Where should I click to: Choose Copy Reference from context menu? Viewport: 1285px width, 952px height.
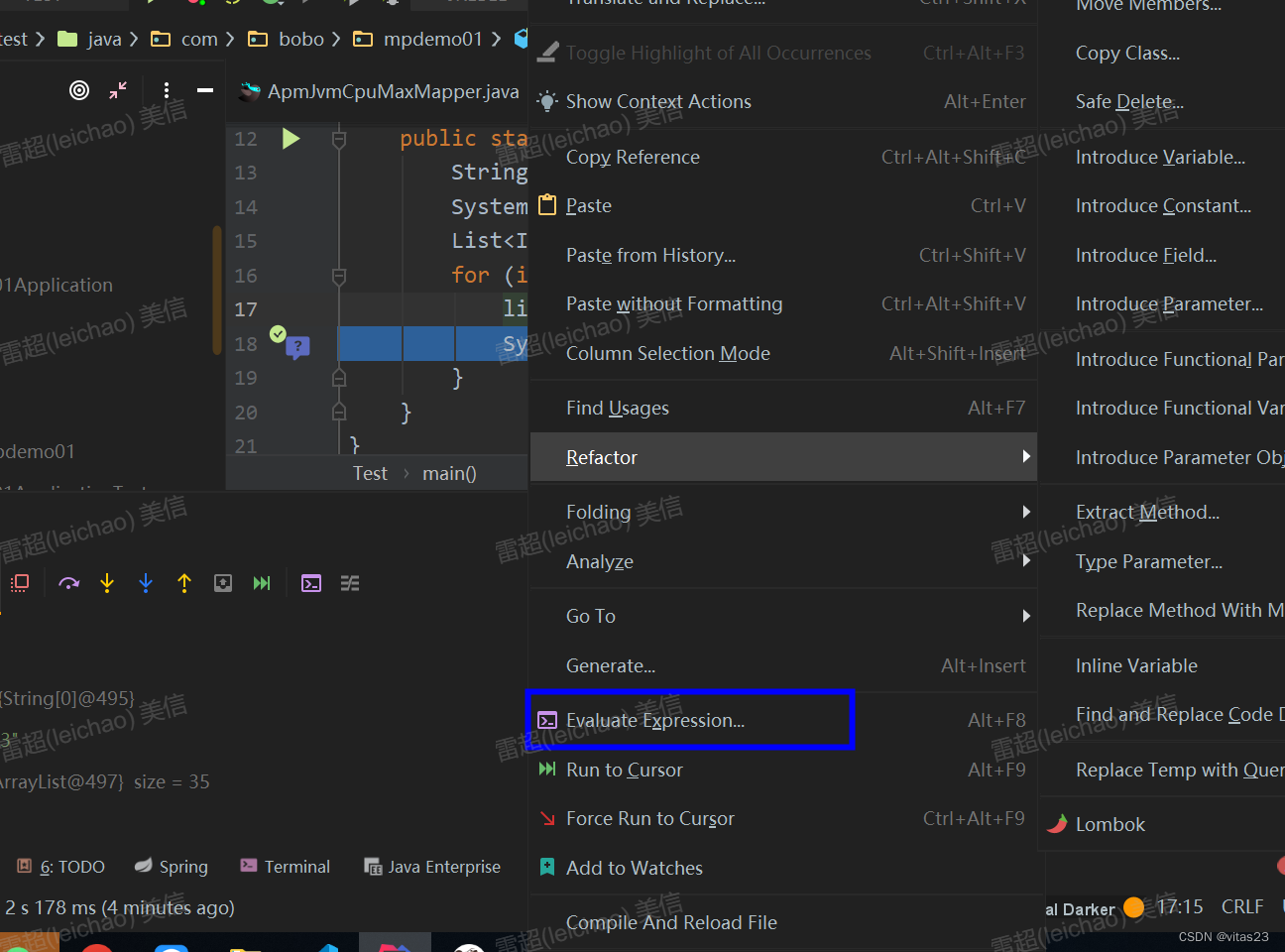coord(783,157)
